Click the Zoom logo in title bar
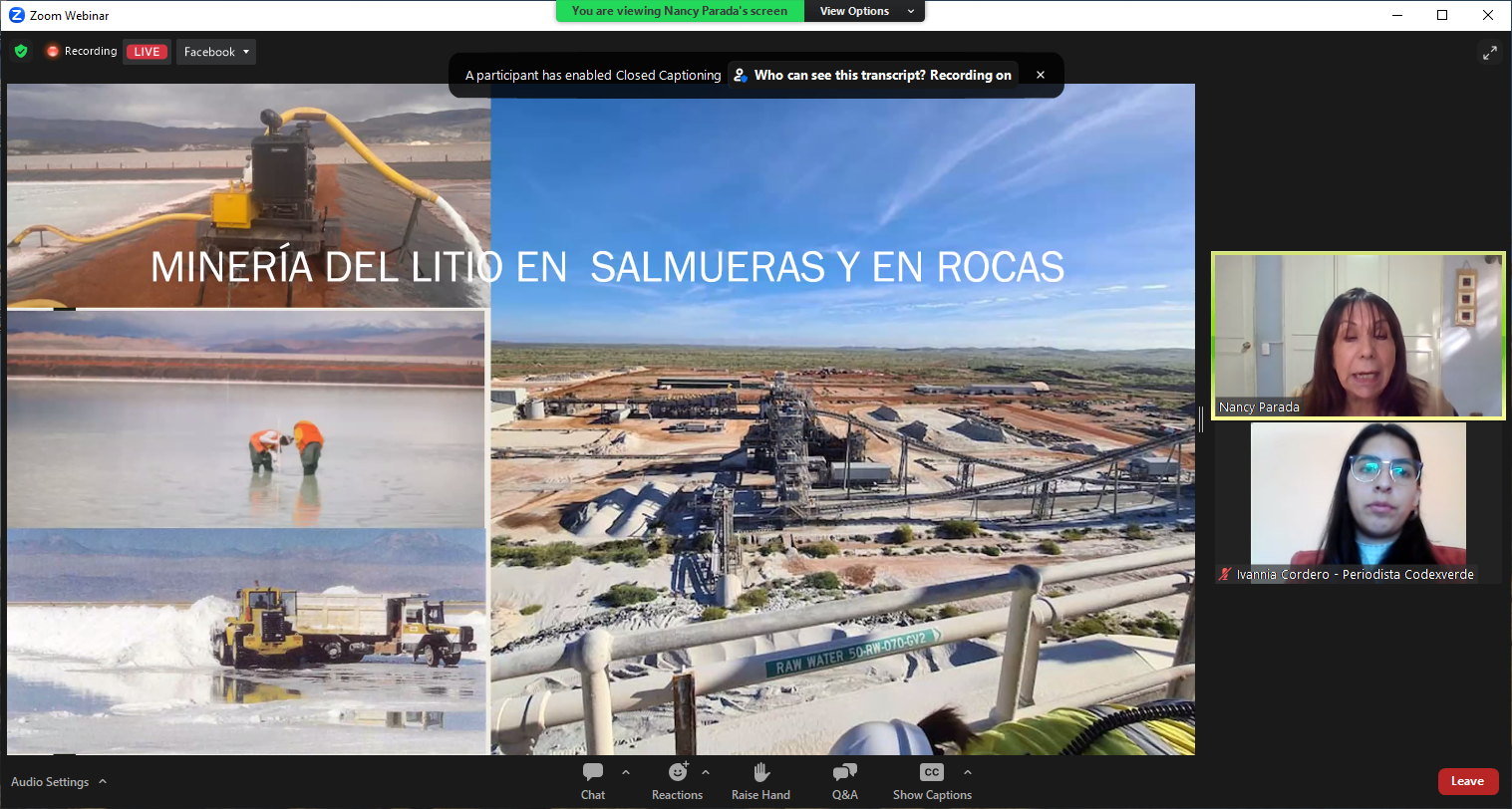Screen dimensions: 1512x809 coord(16,15)
